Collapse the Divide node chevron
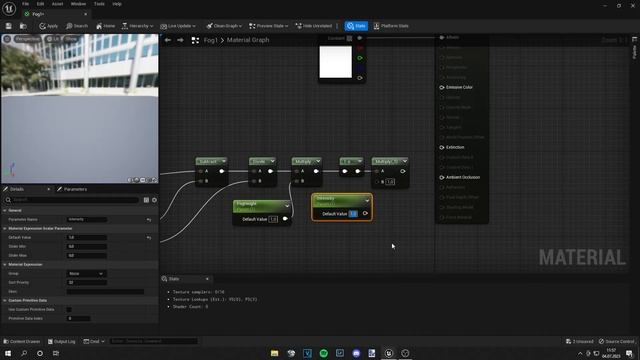This screenshot has height=360, width=640. tap(272, 161)
